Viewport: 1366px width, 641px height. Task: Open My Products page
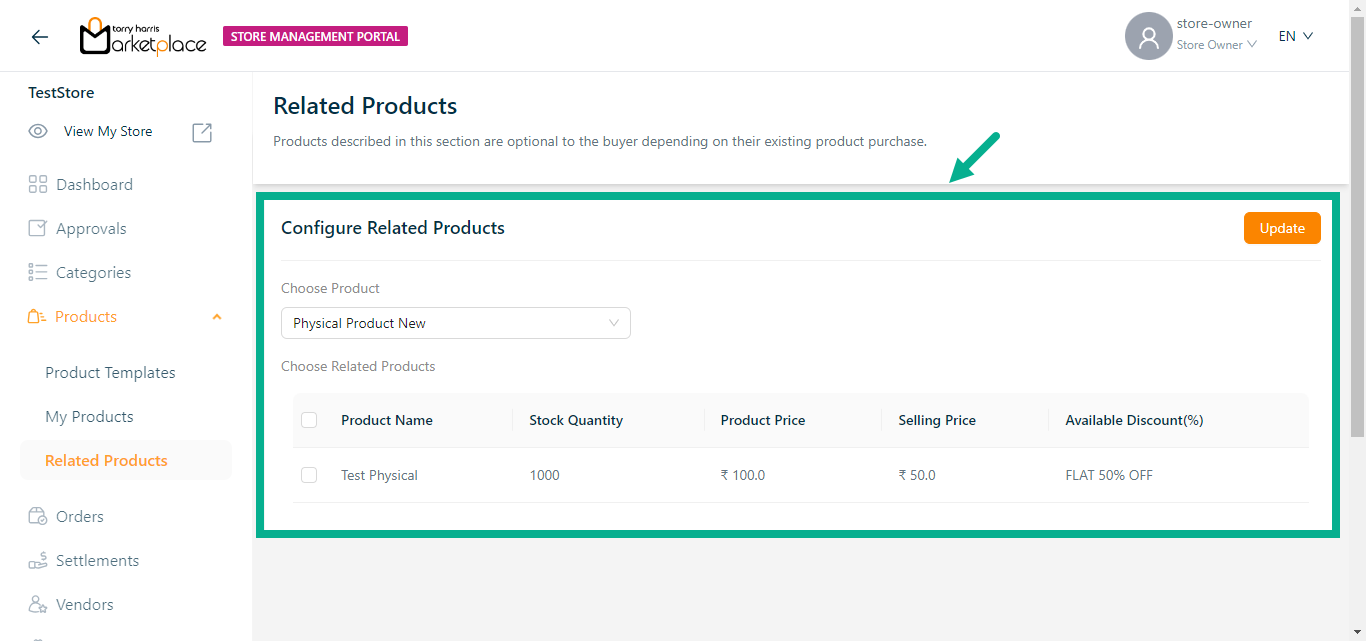pos(89,416)
